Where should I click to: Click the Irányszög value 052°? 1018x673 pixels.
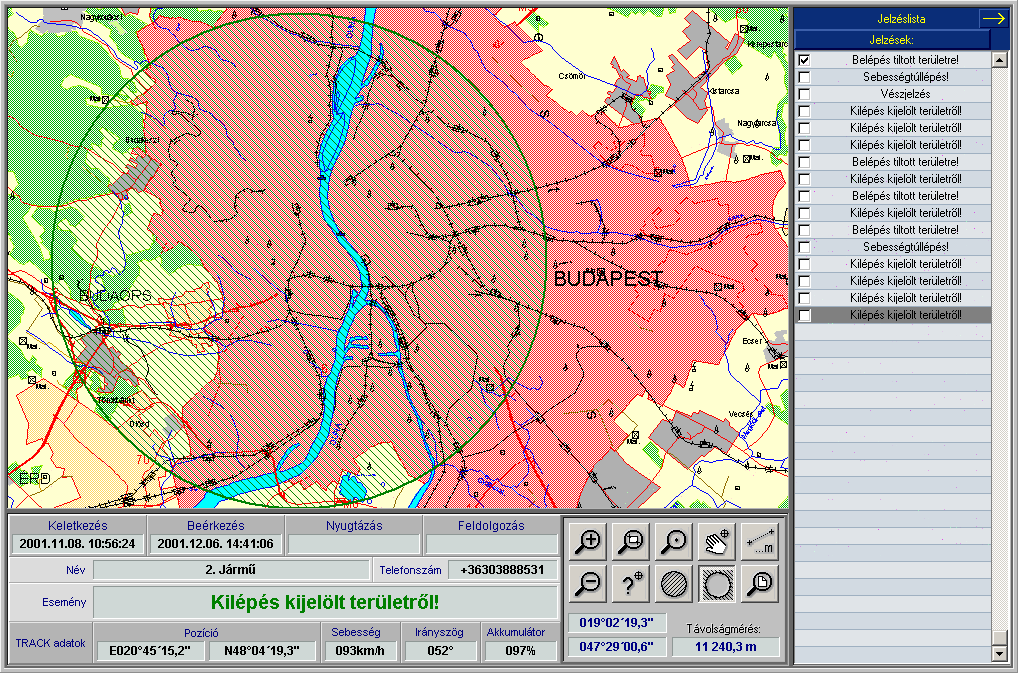[x=440, y=651]
